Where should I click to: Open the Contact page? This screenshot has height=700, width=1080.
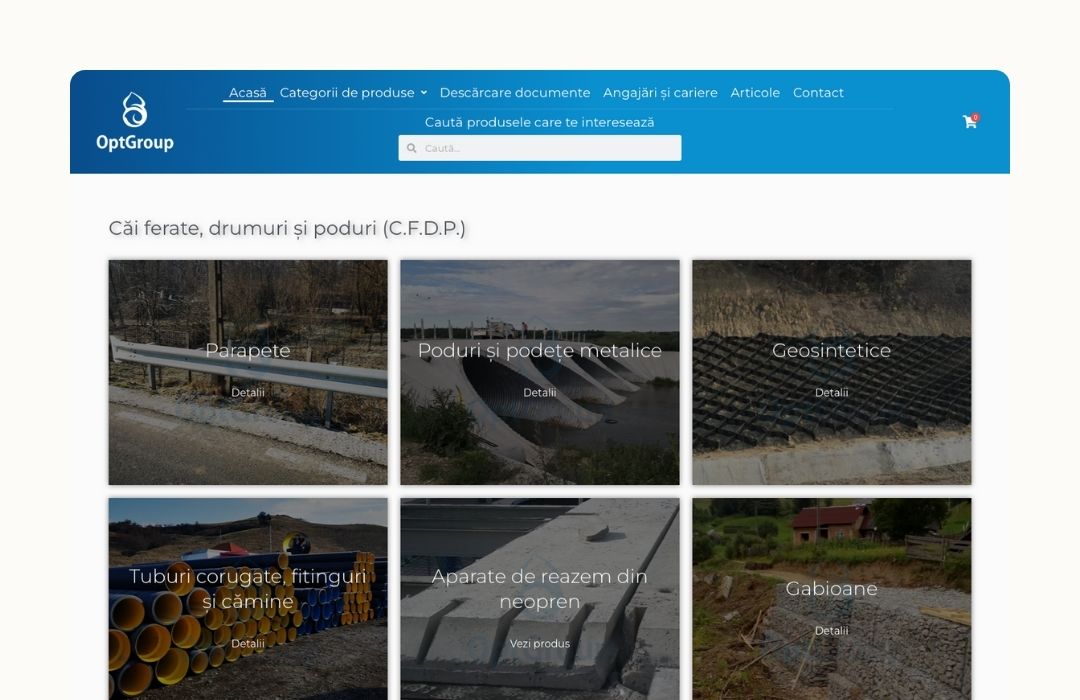coord(818,92)
